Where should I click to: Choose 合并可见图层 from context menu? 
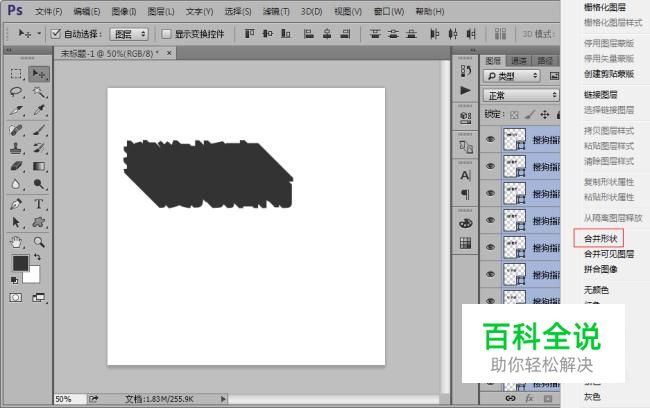click(x=609, y=254)
